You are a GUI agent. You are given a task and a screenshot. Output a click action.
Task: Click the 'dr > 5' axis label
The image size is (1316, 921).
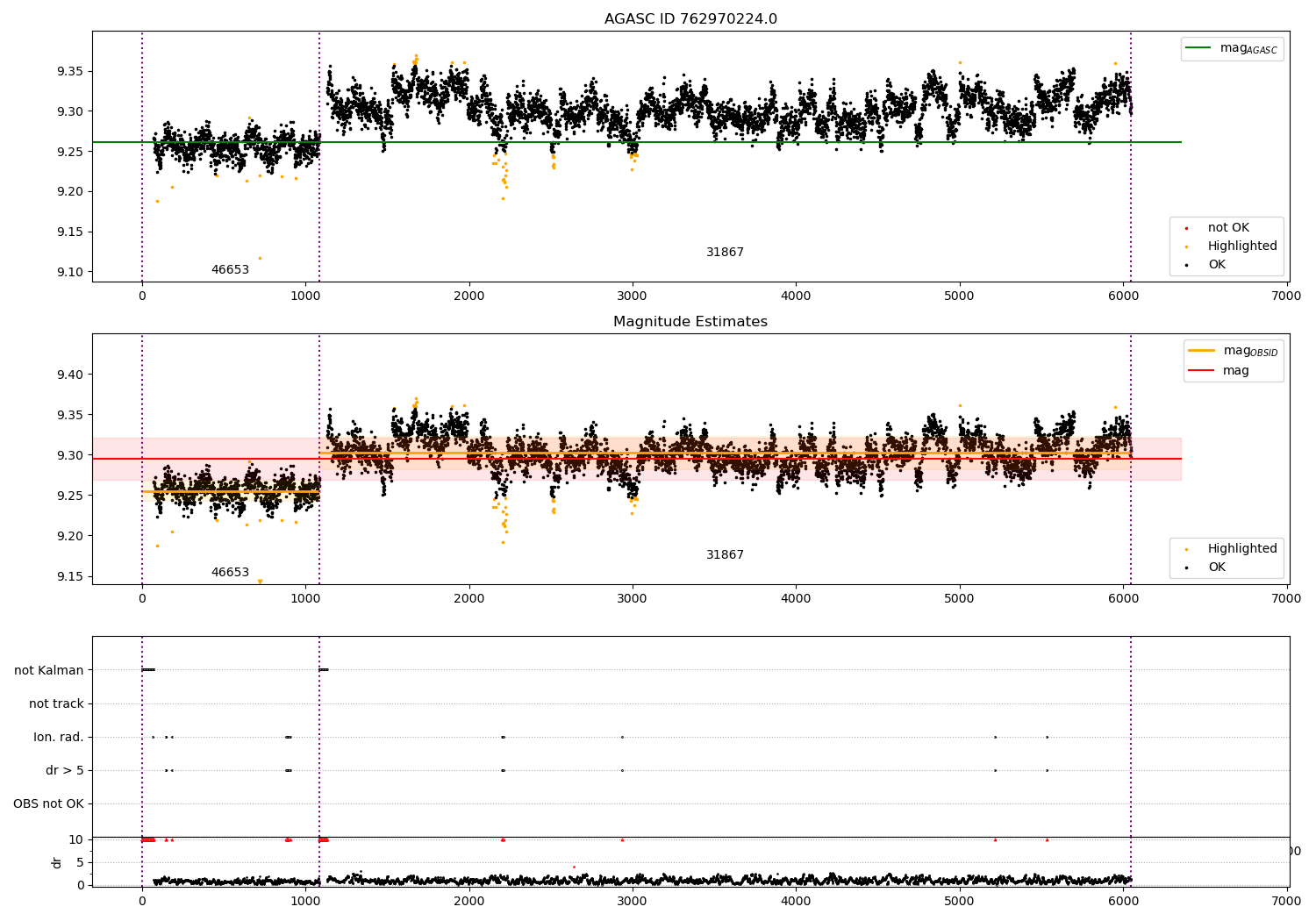(x=65, y=770)
